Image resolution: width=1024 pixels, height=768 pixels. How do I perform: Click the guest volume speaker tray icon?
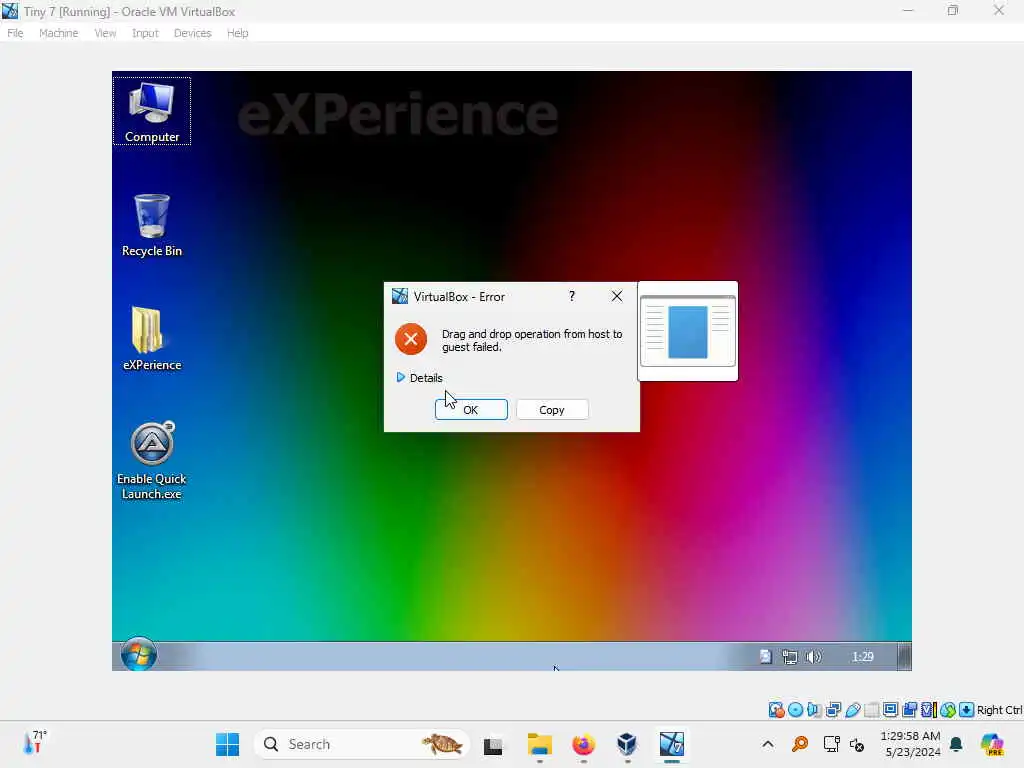(x=814, y=657)
